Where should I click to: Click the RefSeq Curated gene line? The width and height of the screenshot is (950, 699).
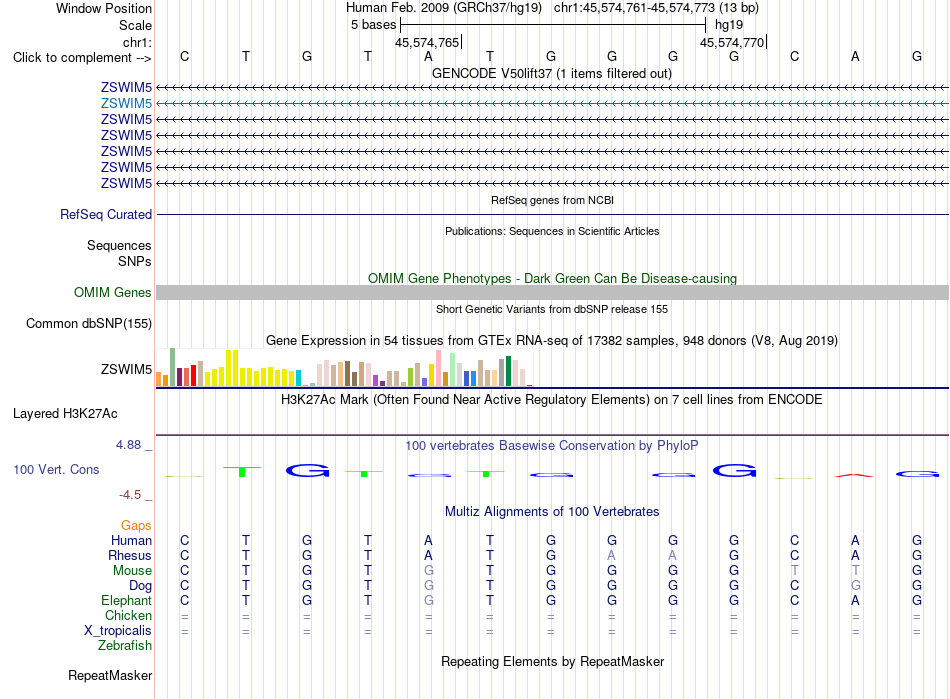pyautogui.click(x=552, y=214)
